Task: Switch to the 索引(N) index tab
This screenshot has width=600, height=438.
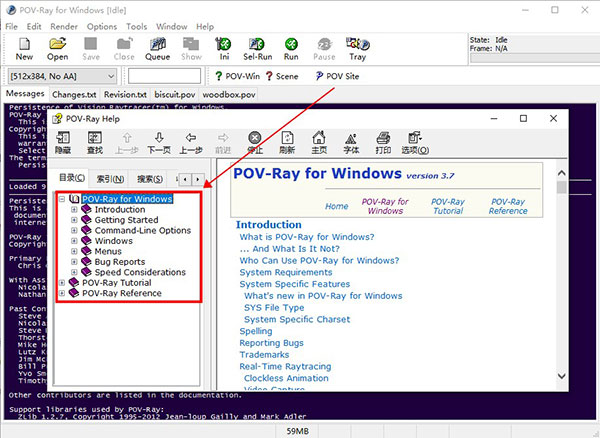Action: tap(110, 179)
